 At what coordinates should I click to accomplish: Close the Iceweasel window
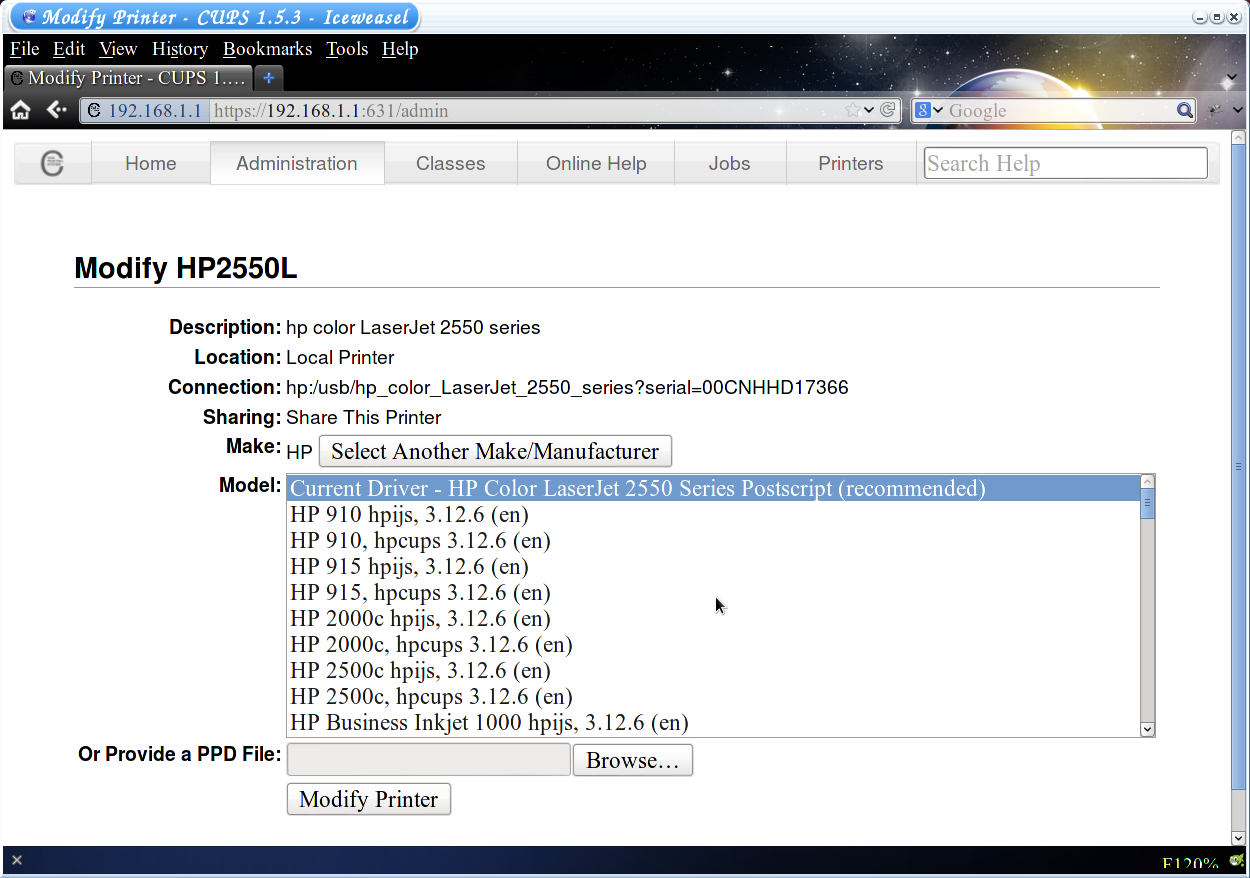point(1234,17)
